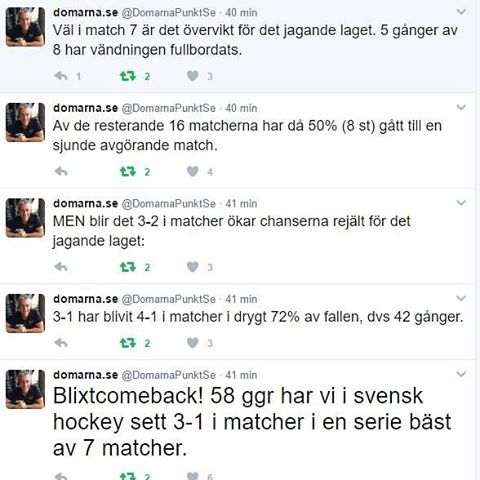Like the 'Av de resterande 16' tweet
Screen dimensions: 480x480
193,172
